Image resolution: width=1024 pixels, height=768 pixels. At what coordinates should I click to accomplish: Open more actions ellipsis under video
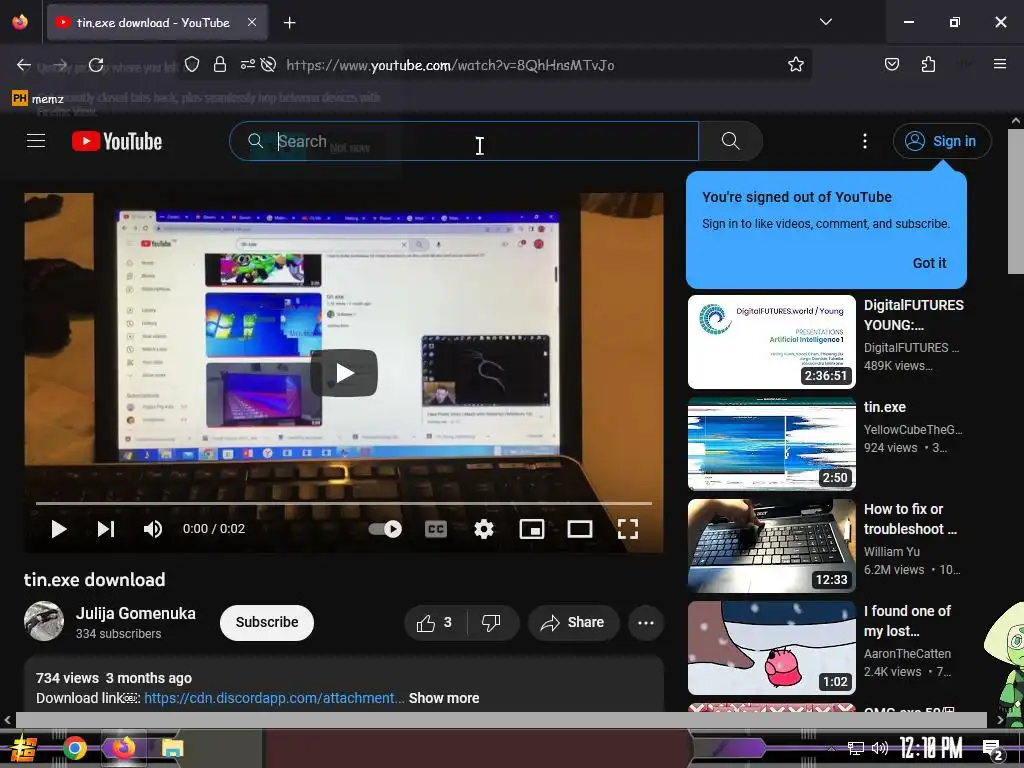click(646, 623)
